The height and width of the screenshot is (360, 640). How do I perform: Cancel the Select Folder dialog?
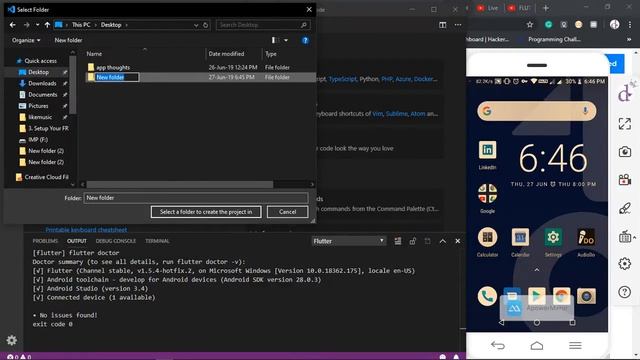287,212
